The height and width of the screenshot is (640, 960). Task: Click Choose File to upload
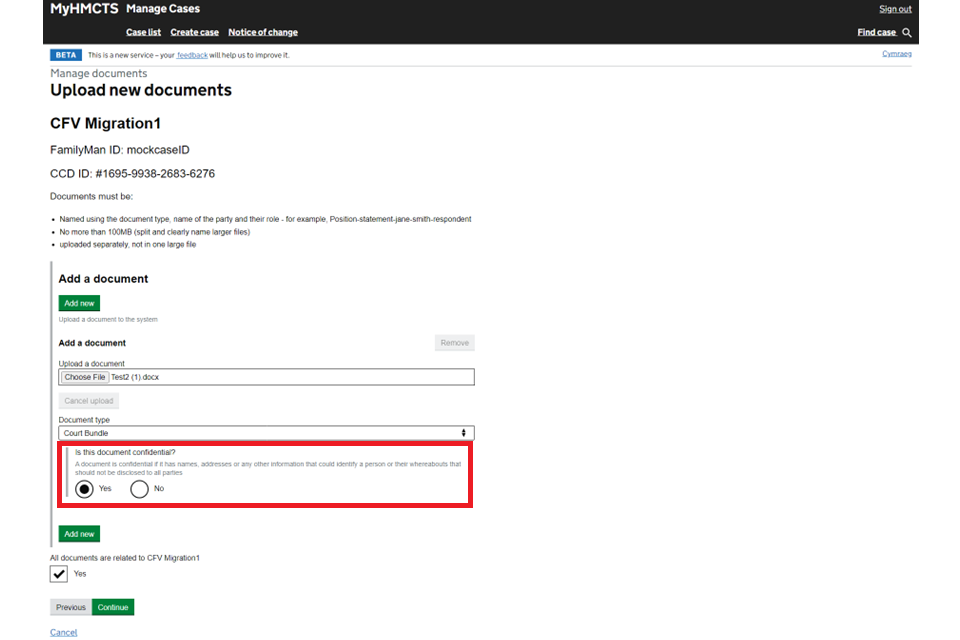point(85,377)
